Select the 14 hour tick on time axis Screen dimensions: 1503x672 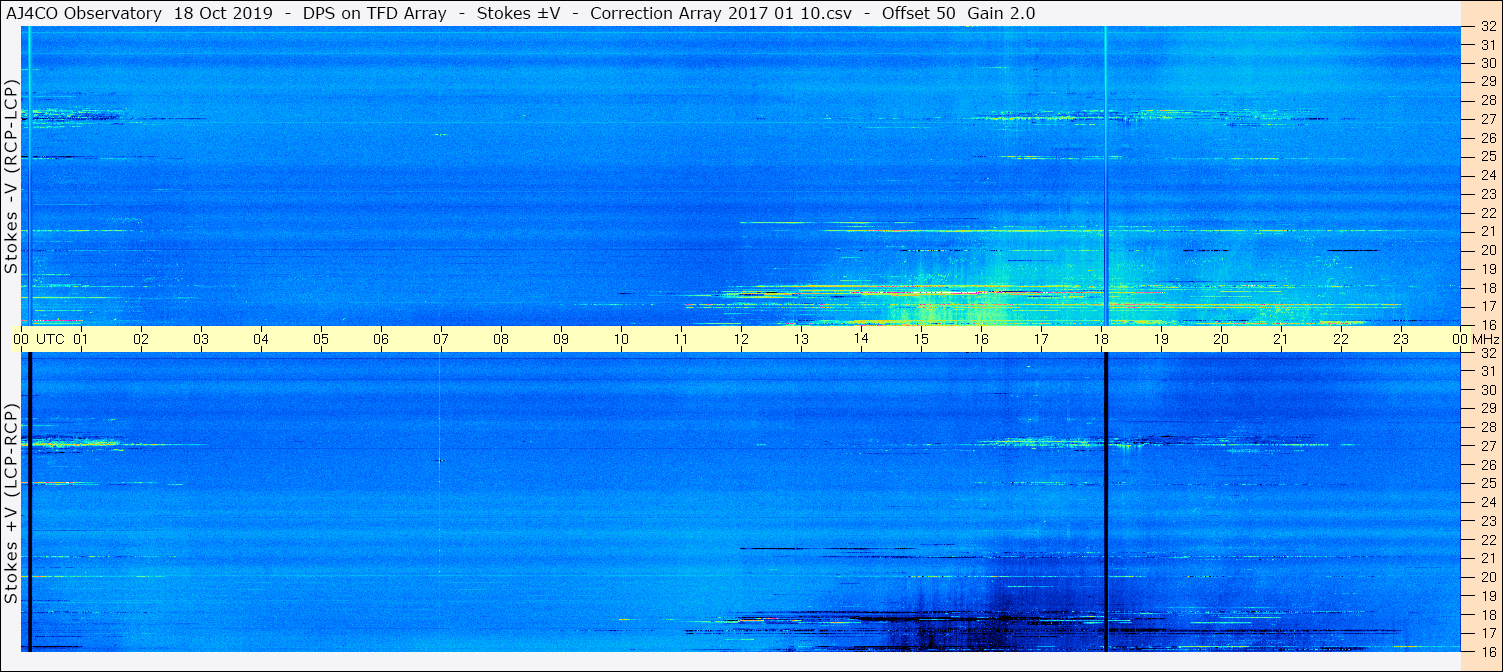click(861, 339)
